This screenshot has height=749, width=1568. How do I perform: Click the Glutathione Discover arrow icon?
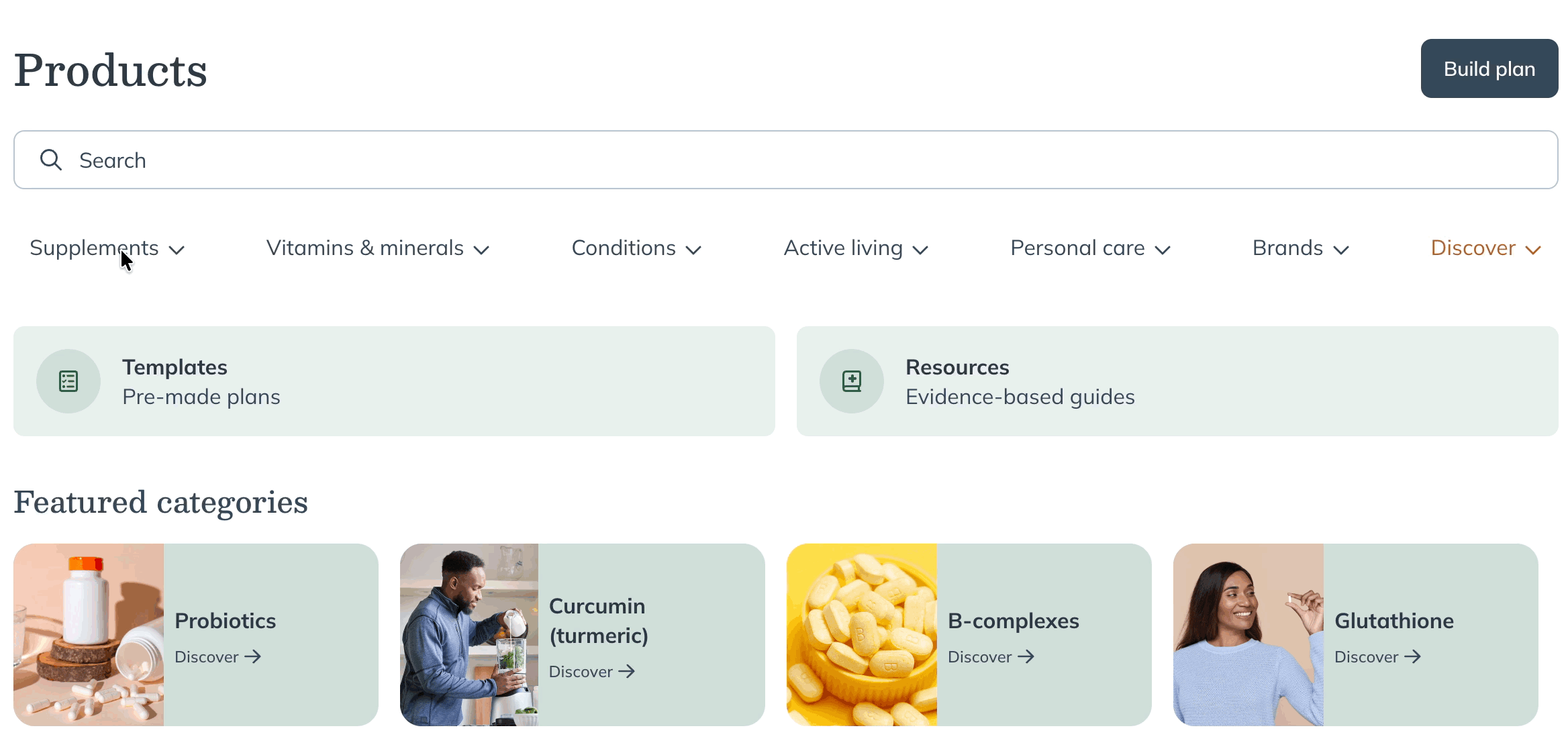tap(1414, 657)
